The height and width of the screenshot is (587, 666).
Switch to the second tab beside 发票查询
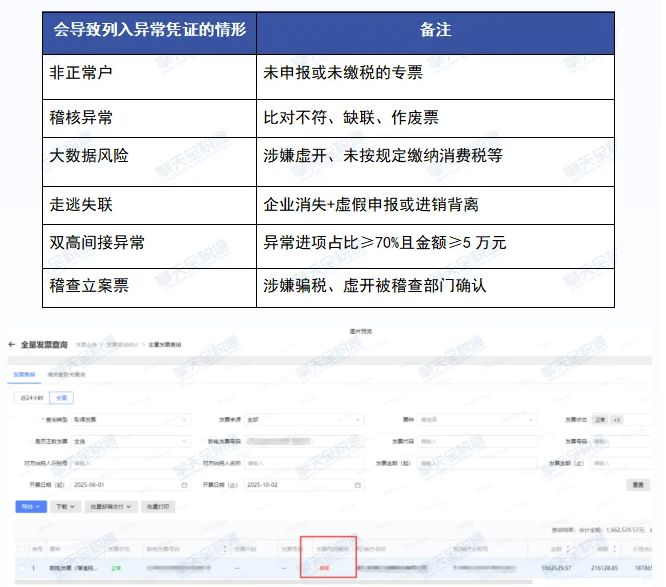click(x=66, y=373)
